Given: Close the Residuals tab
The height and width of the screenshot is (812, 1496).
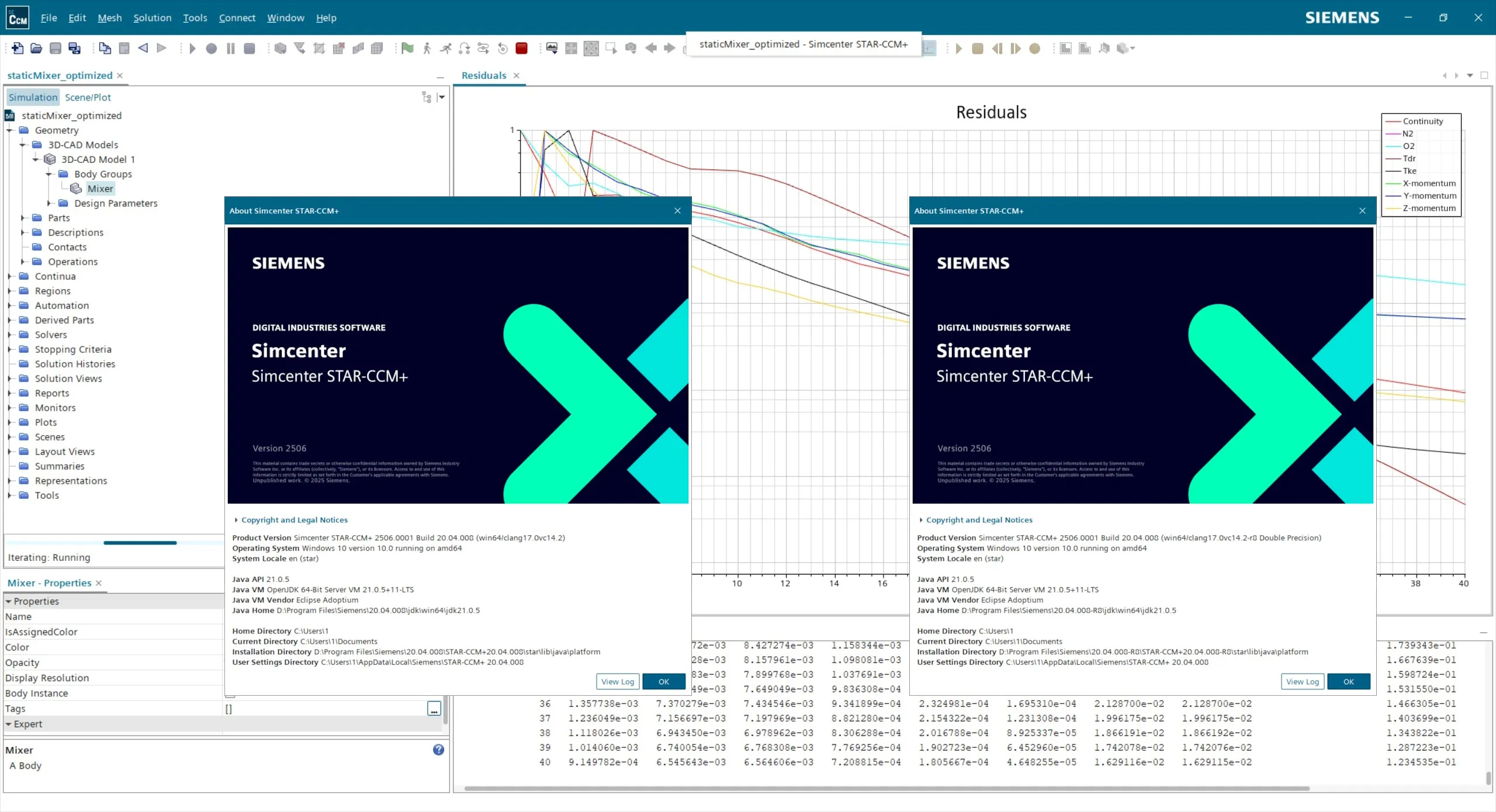Looking at the screenshot, I should click(x=517, y=75).
